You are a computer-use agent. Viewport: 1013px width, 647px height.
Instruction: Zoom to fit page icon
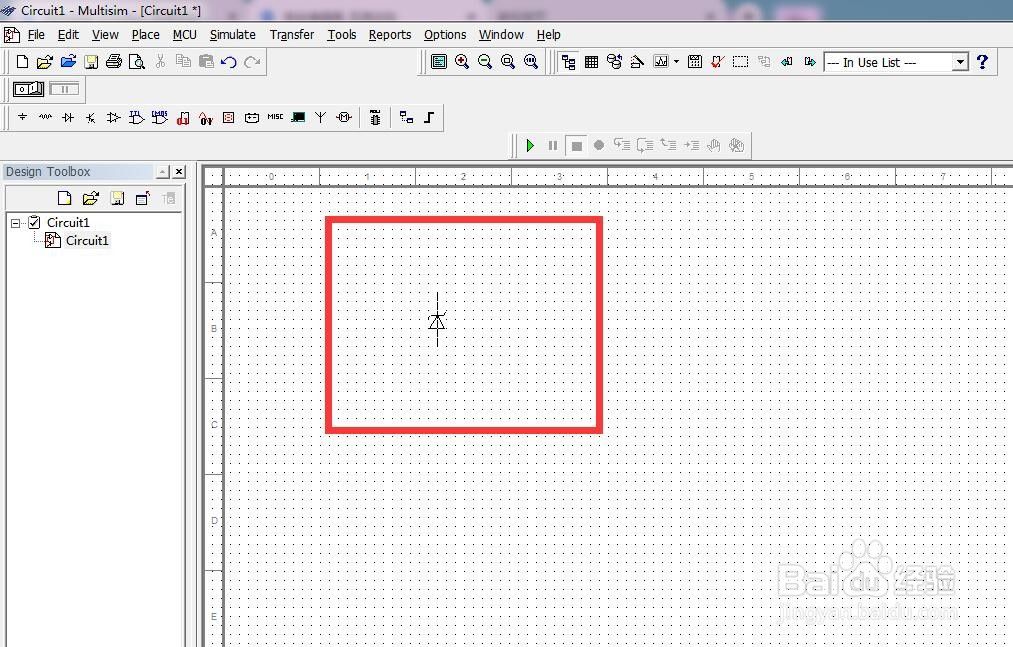(x=531, y=62)
